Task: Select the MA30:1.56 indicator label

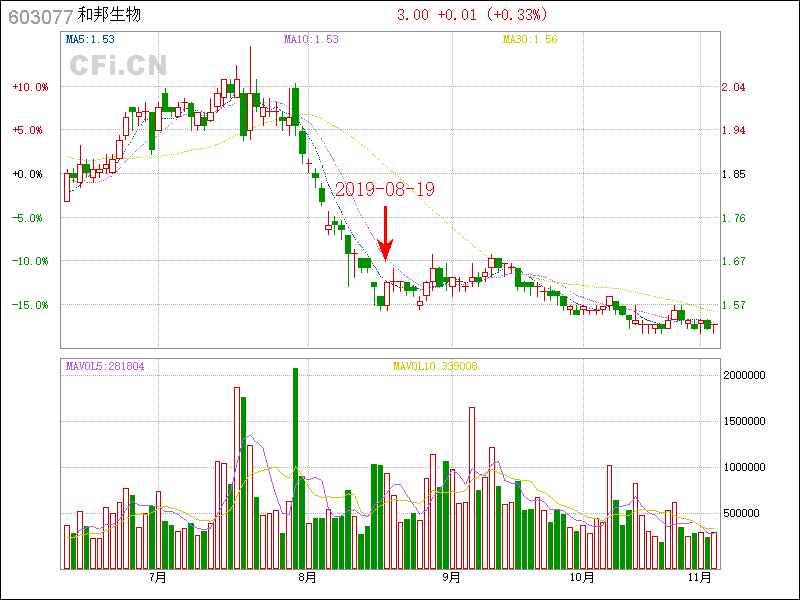Action: click(530, 40)
